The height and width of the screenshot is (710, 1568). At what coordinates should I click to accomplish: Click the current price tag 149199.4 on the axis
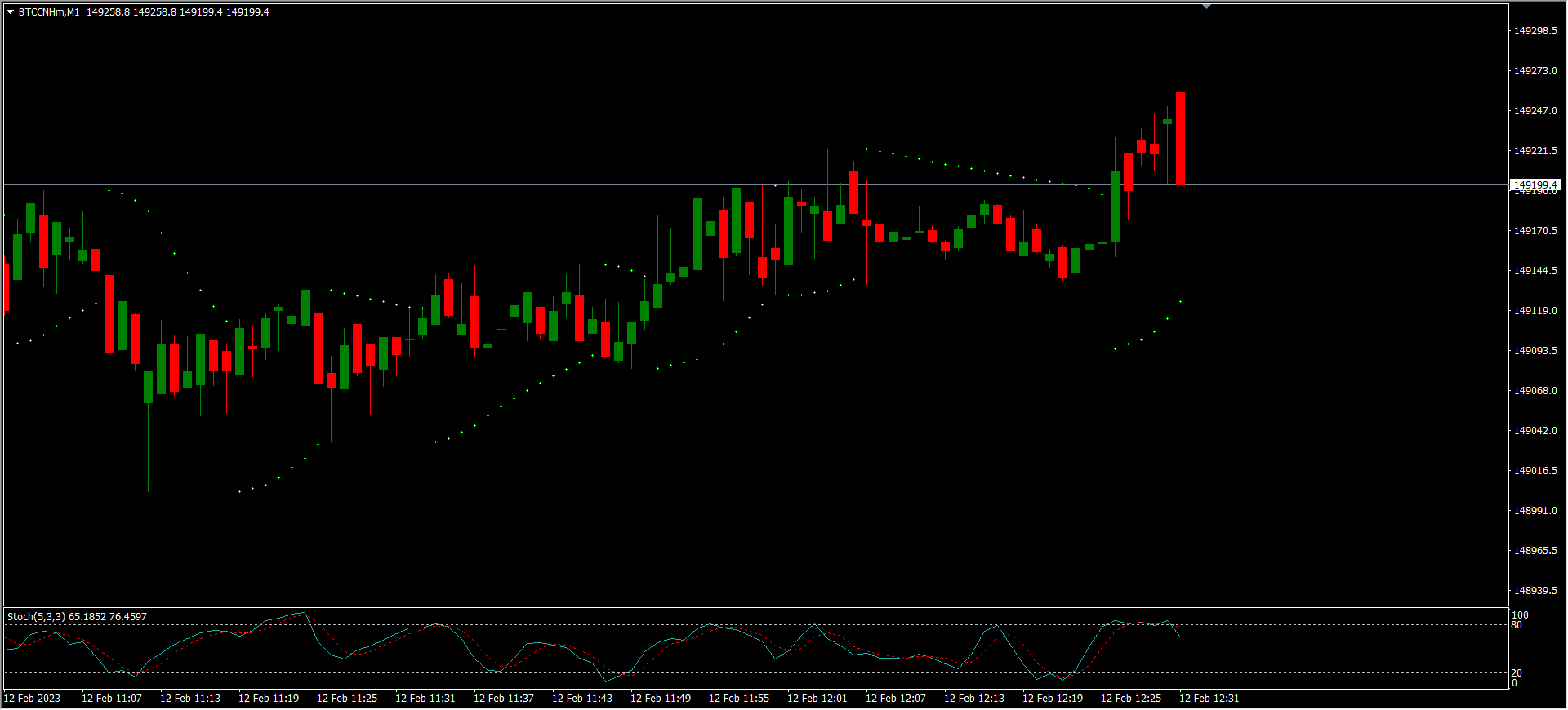tap(1535, 185)
